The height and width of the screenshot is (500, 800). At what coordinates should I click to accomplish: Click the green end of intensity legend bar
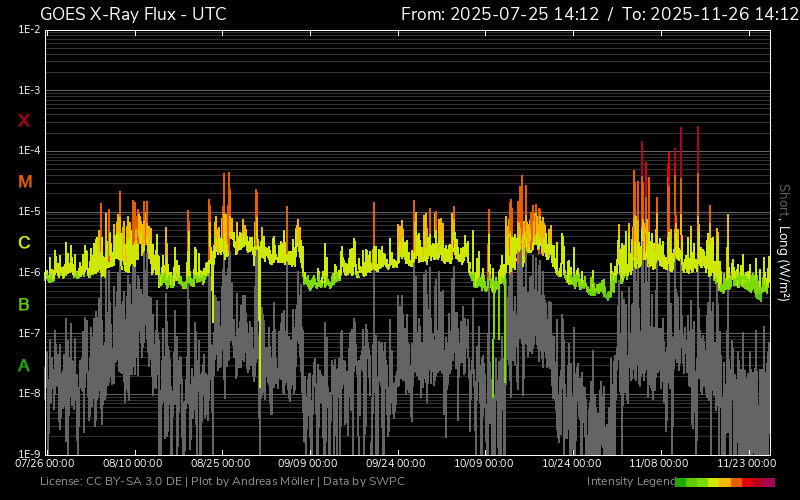(681, 482)
